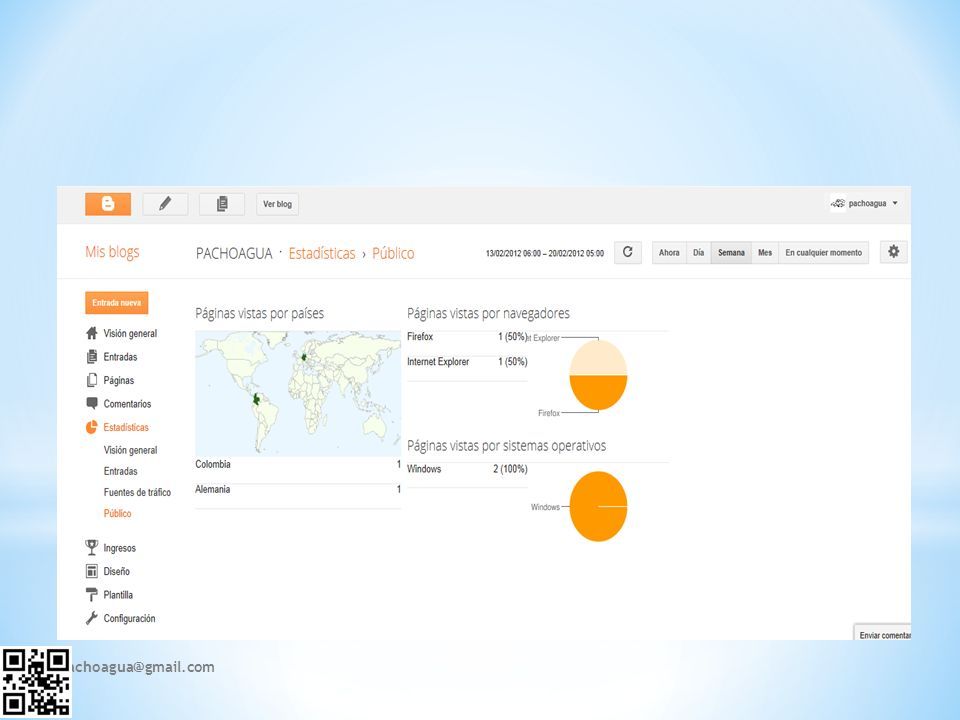This screenshot has height=720, width=960.
Task: Click the orange Blogger logo button
Action: pyautogui.click(x=108, y=204)
